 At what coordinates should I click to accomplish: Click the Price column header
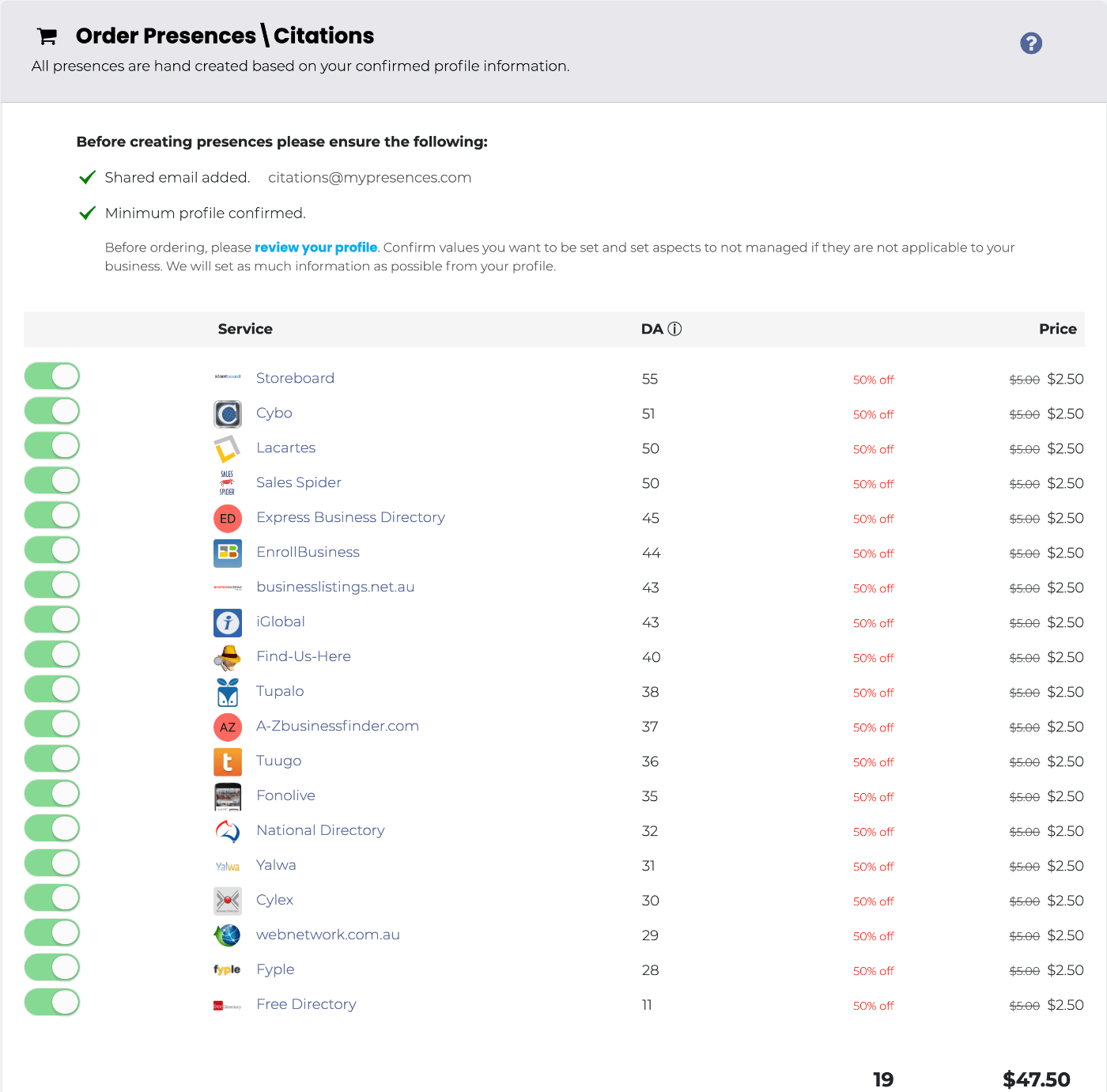coord(1058,329)
